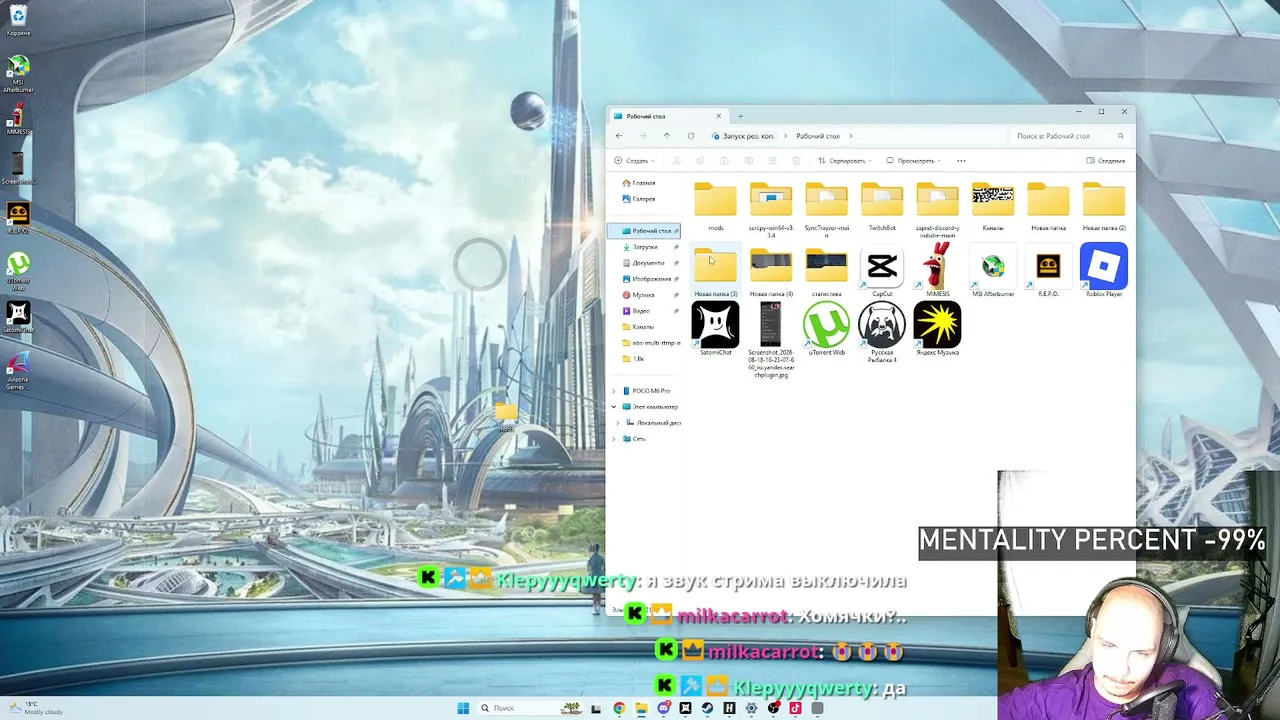
Task: Close the Рабочий стол tab
Action: pos(718,116)
